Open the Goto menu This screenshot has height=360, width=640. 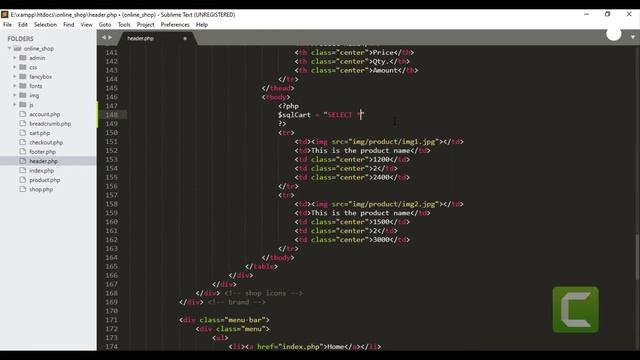[105, 24]
